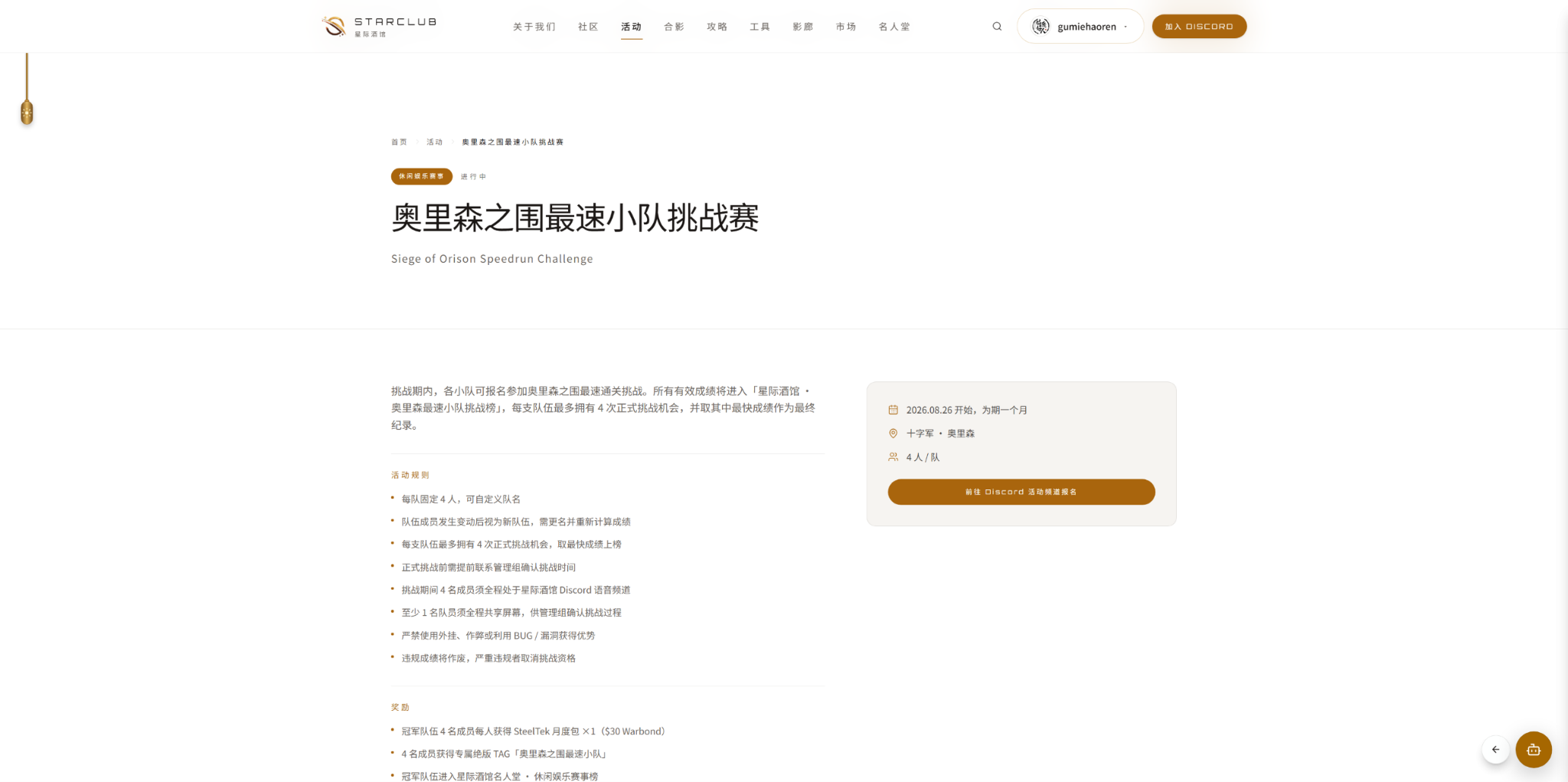The width and height of the screenshot is (1568, 782).
Task: Open the 影廊 menu item
Action: tap(802, 27)
